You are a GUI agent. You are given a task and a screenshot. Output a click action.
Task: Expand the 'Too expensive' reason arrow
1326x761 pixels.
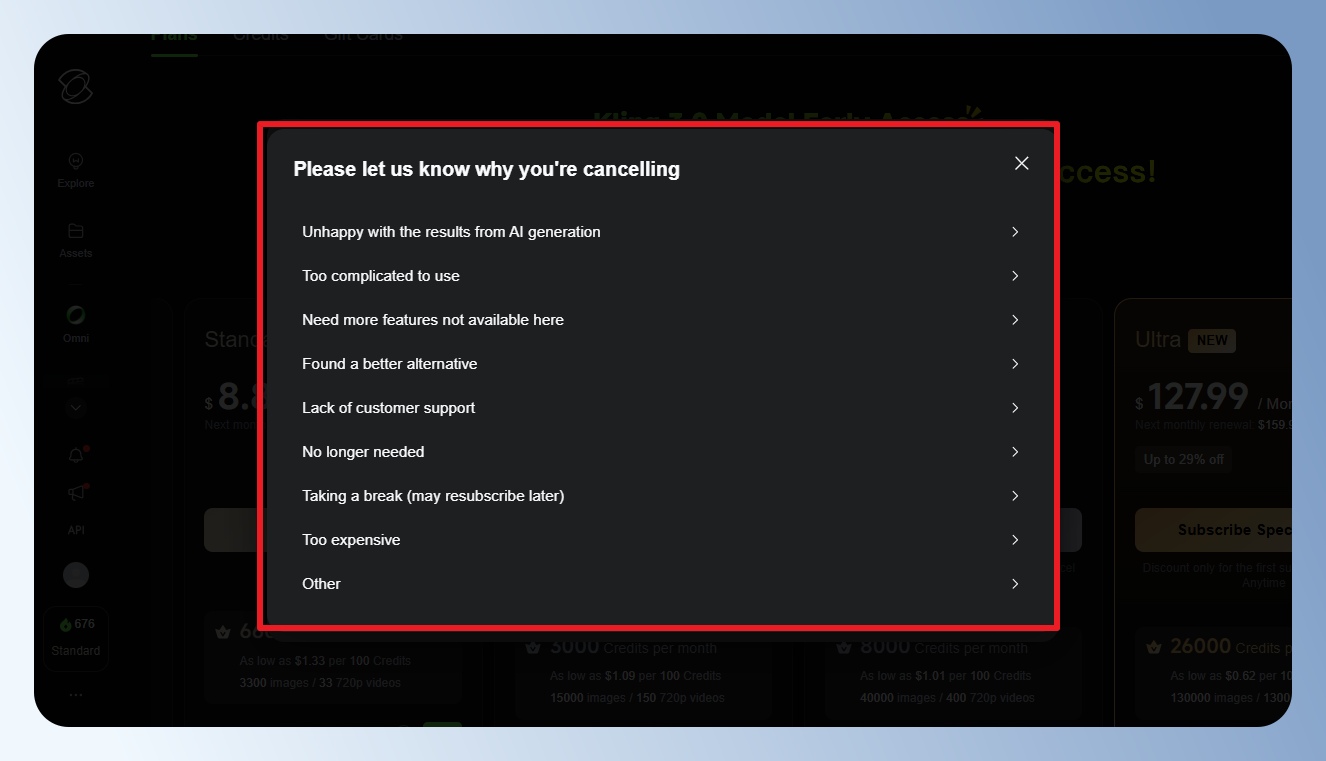coord(1014,540)
